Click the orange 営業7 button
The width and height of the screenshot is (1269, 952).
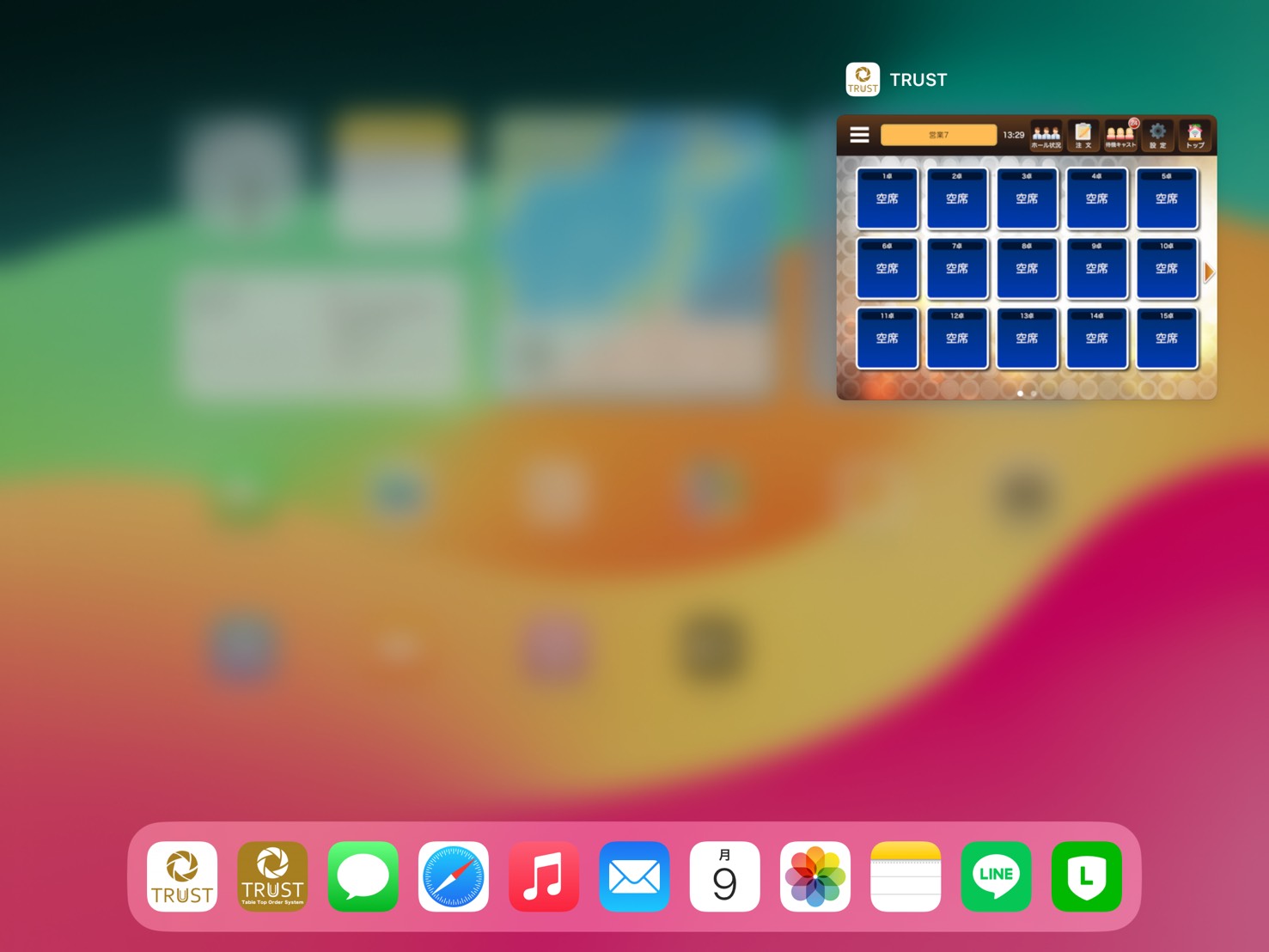point(938,135)
